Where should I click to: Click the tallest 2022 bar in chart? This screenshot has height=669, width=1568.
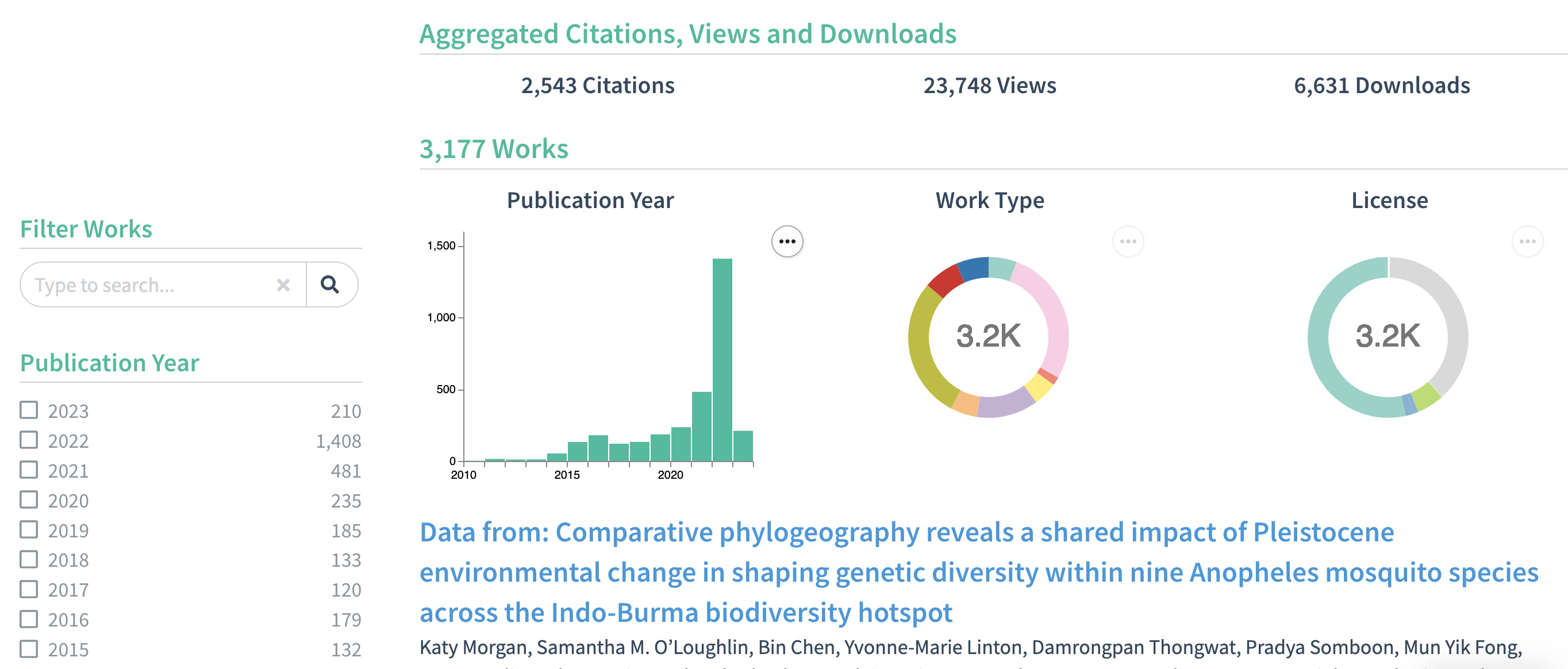point(722,359)
